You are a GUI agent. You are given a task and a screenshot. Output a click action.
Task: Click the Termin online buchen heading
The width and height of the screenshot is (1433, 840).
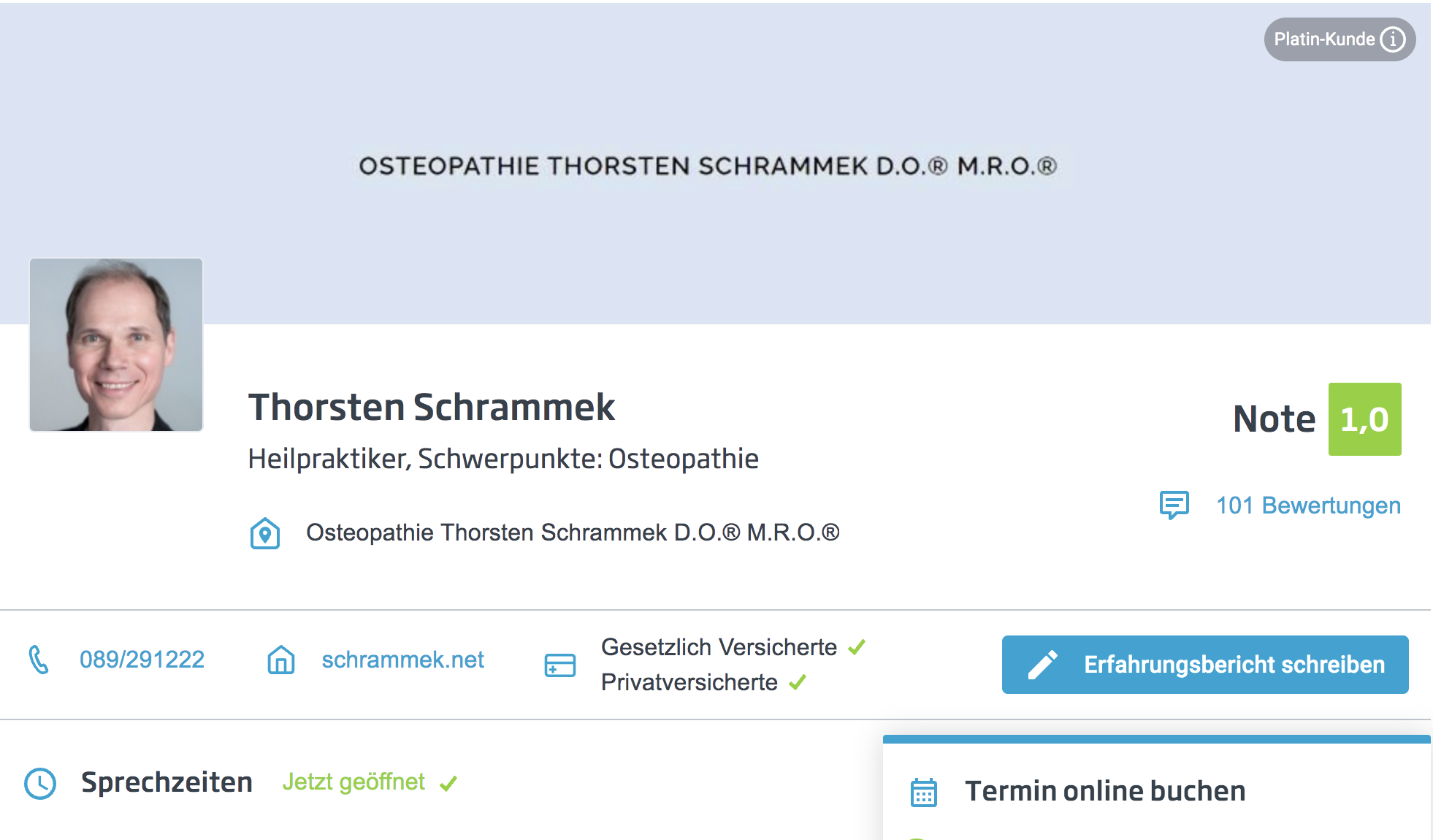tap(1105, 791)
